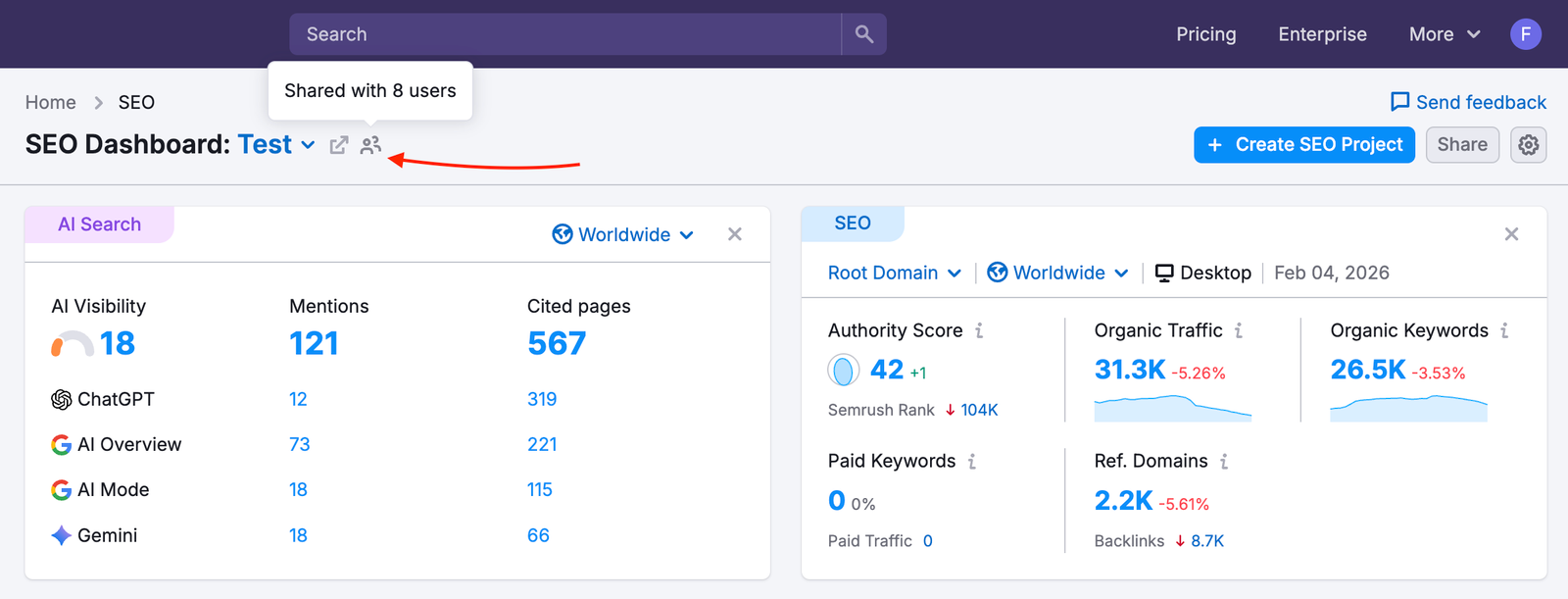Viewport: 1568px width, 599px height.
Task: Click the Google icon beside AI Overview
Action: pyautogui.click(x=61, y=444)
